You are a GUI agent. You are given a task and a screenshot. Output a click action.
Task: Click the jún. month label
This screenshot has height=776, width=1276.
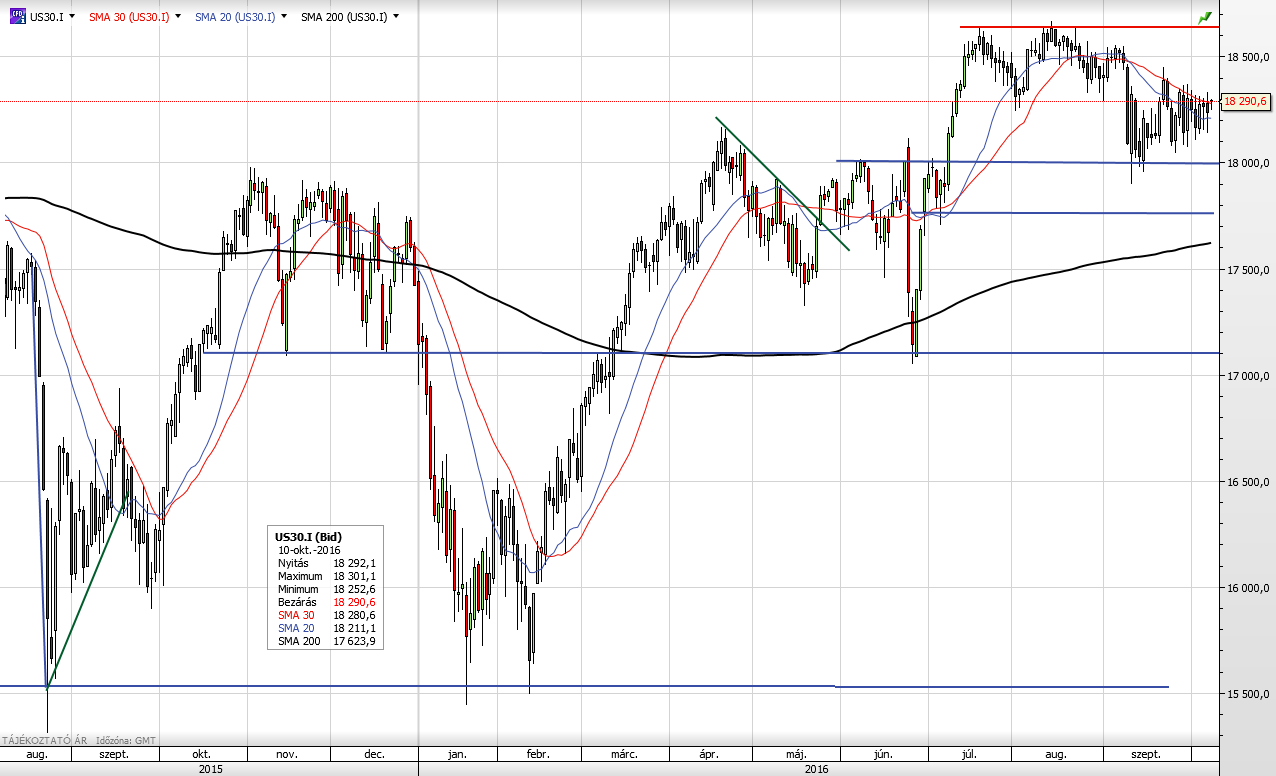click(885, 754)
